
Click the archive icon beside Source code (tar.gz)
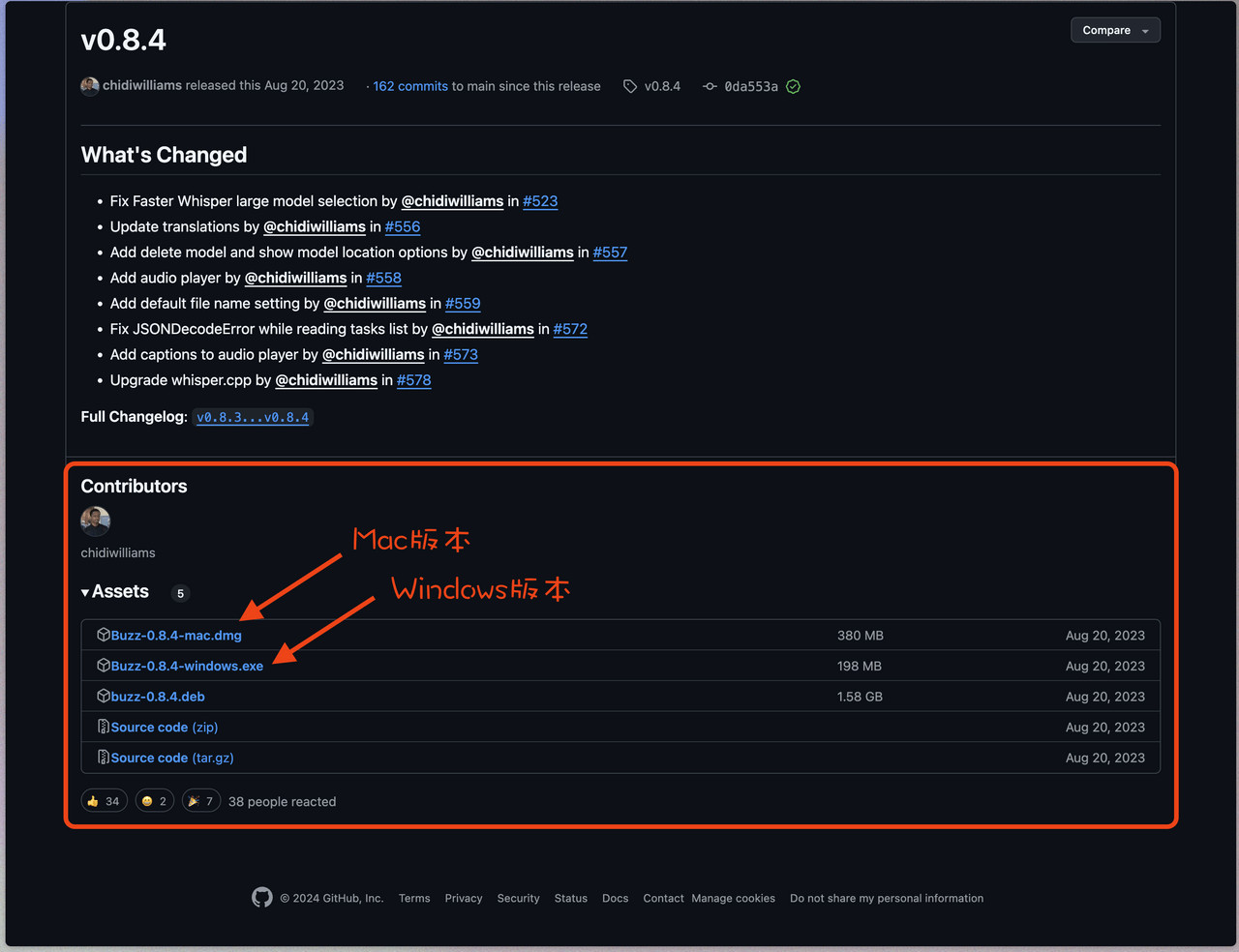coord(104,758)
